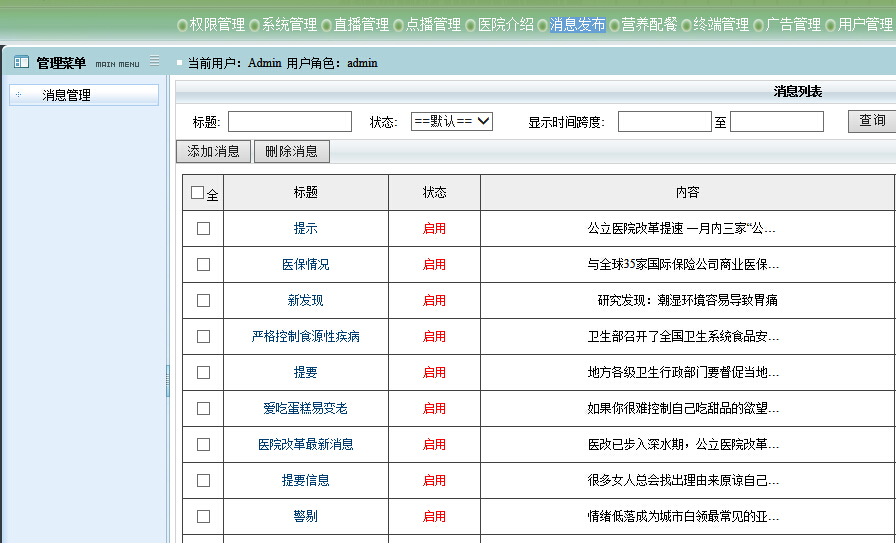Screen dimensions: 896x543
Task: Open the 严格控制食源性疾病 message link
Action: pos(305,336)
